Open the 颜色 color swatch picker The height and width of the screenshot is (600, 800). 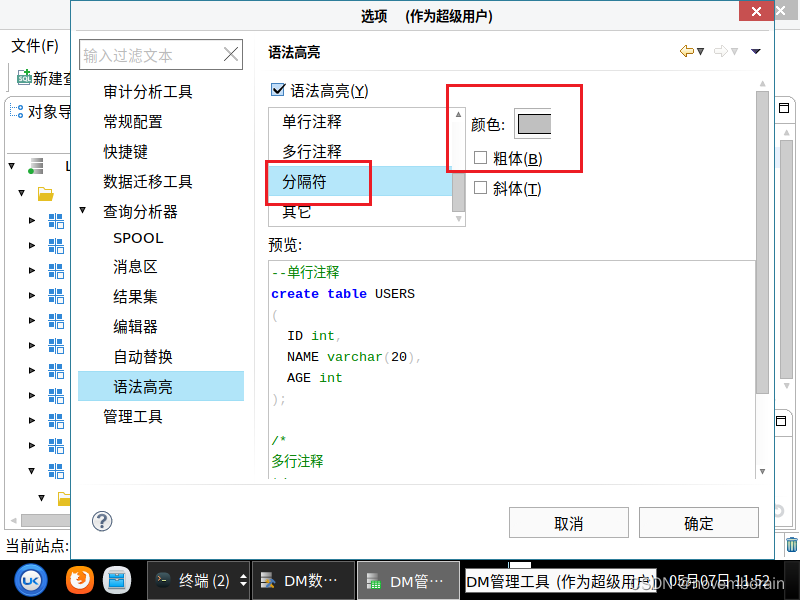[x=534, y=124]
